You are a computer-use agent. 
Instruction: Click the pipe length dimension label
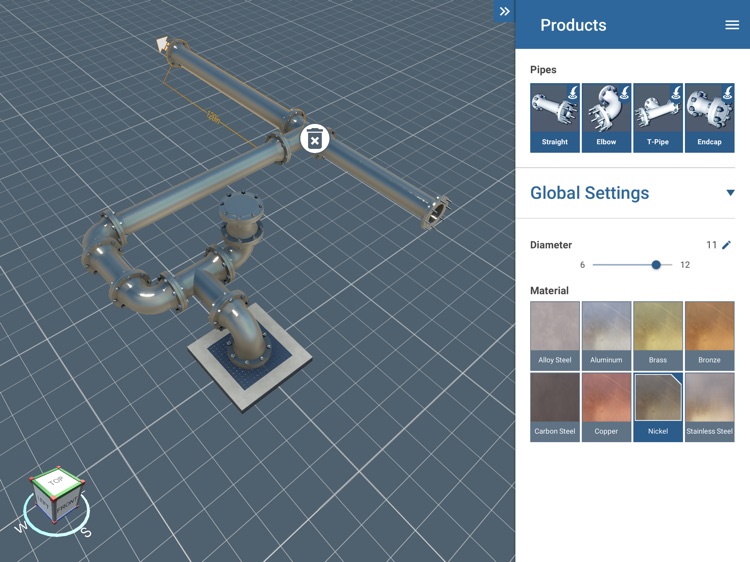[x=212, y=116]
